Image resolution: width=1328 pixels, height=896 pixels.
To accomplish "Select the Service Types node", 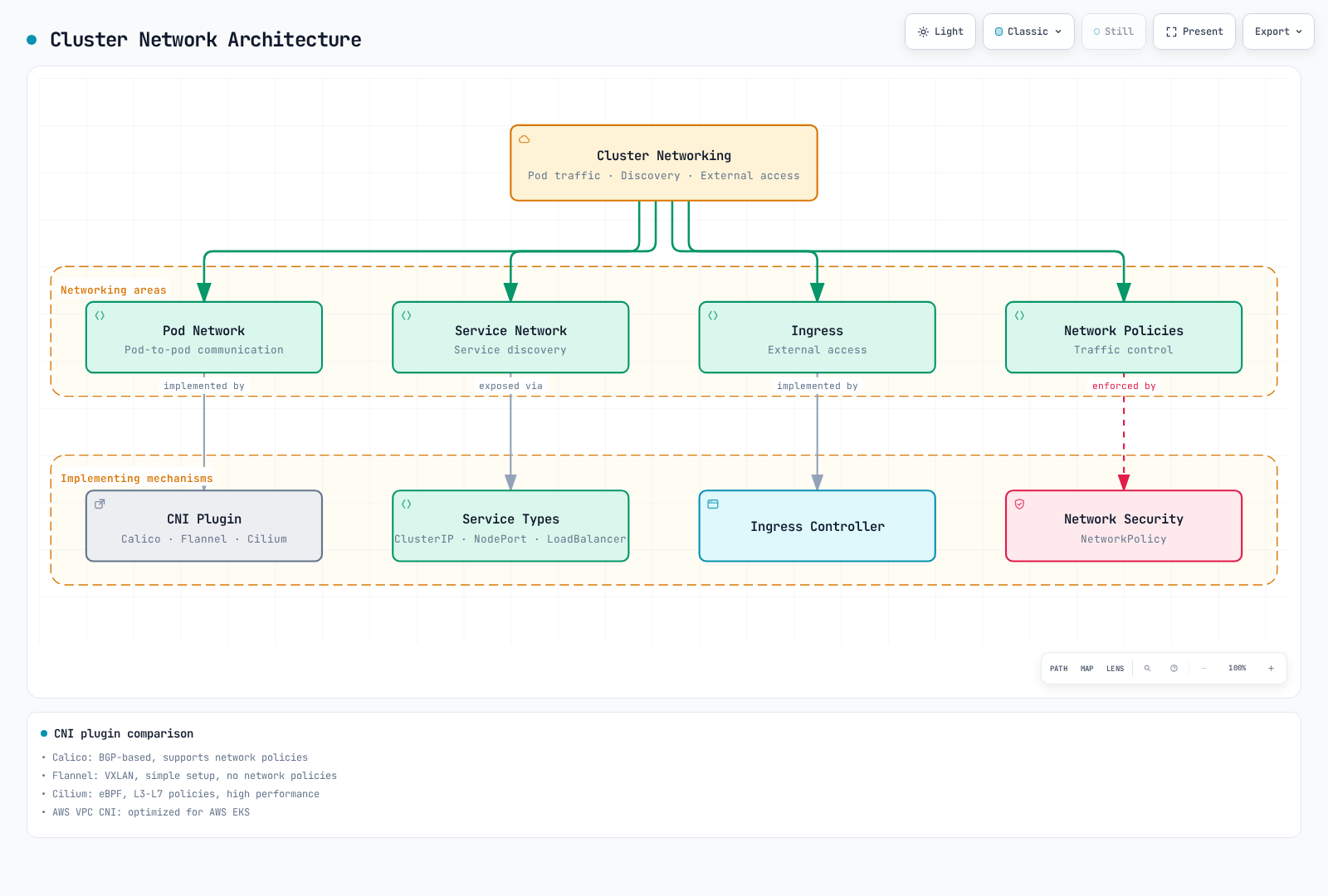I will (510, 526).
